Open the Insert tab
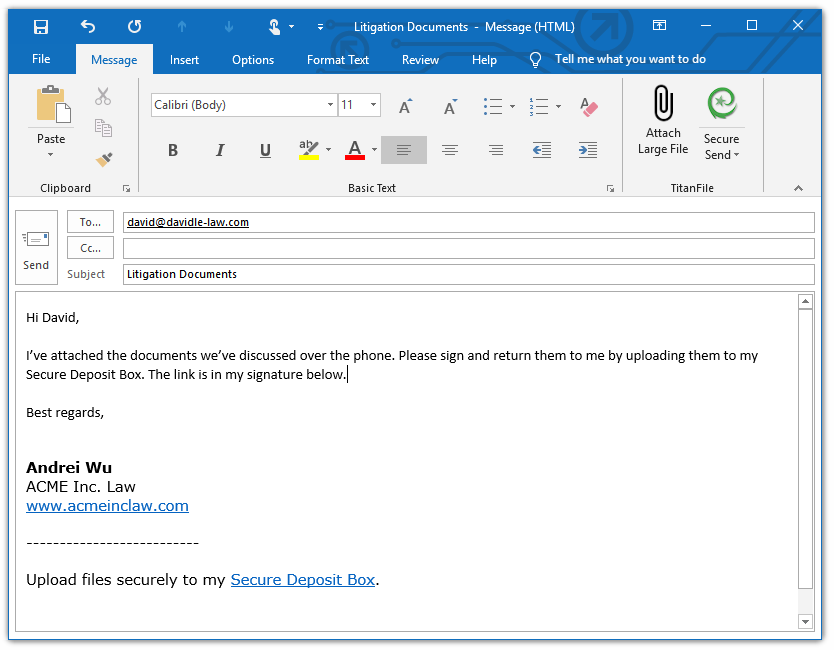Image resolution: width=834 pixels, height=650 pixels. 184,60
